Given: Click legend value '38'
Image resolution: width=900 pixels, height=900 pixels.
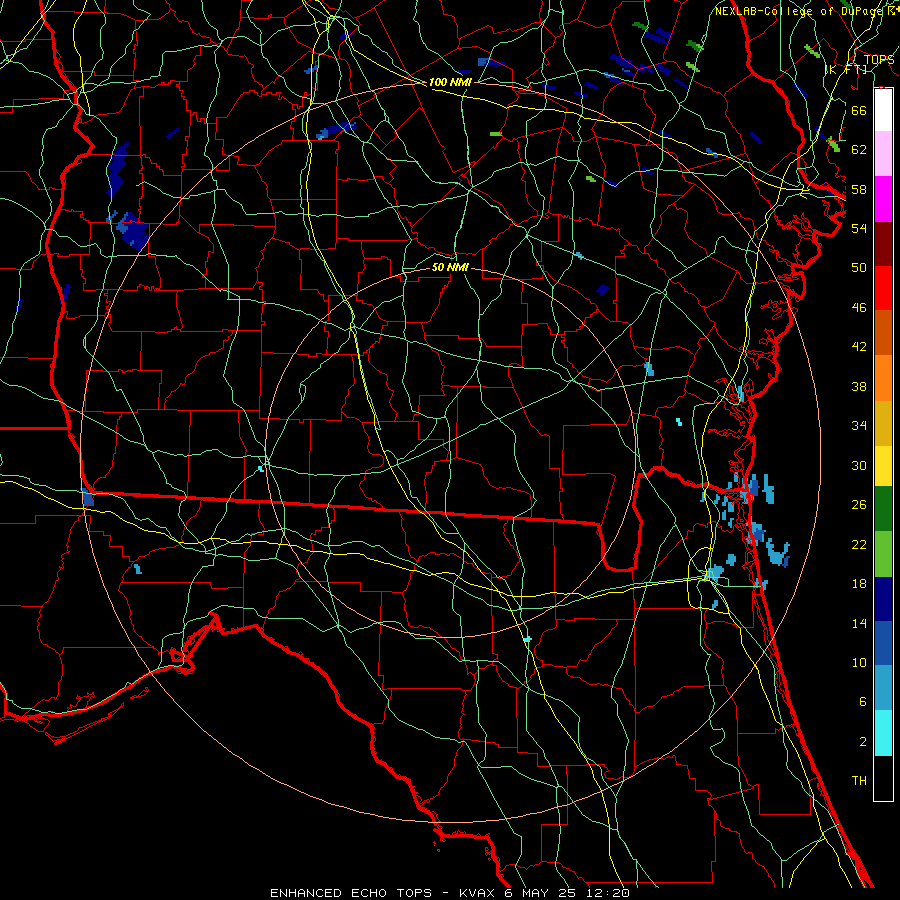Looking at the screenshot, I should [x=859, y=386].
